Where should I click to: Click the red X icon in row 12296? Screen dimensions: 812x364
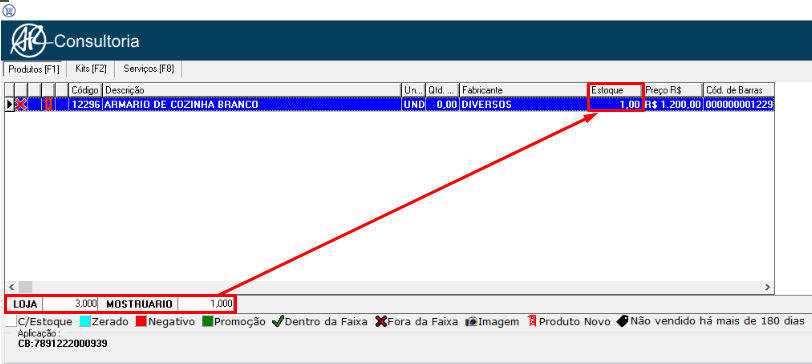click(x=21, y=105)
